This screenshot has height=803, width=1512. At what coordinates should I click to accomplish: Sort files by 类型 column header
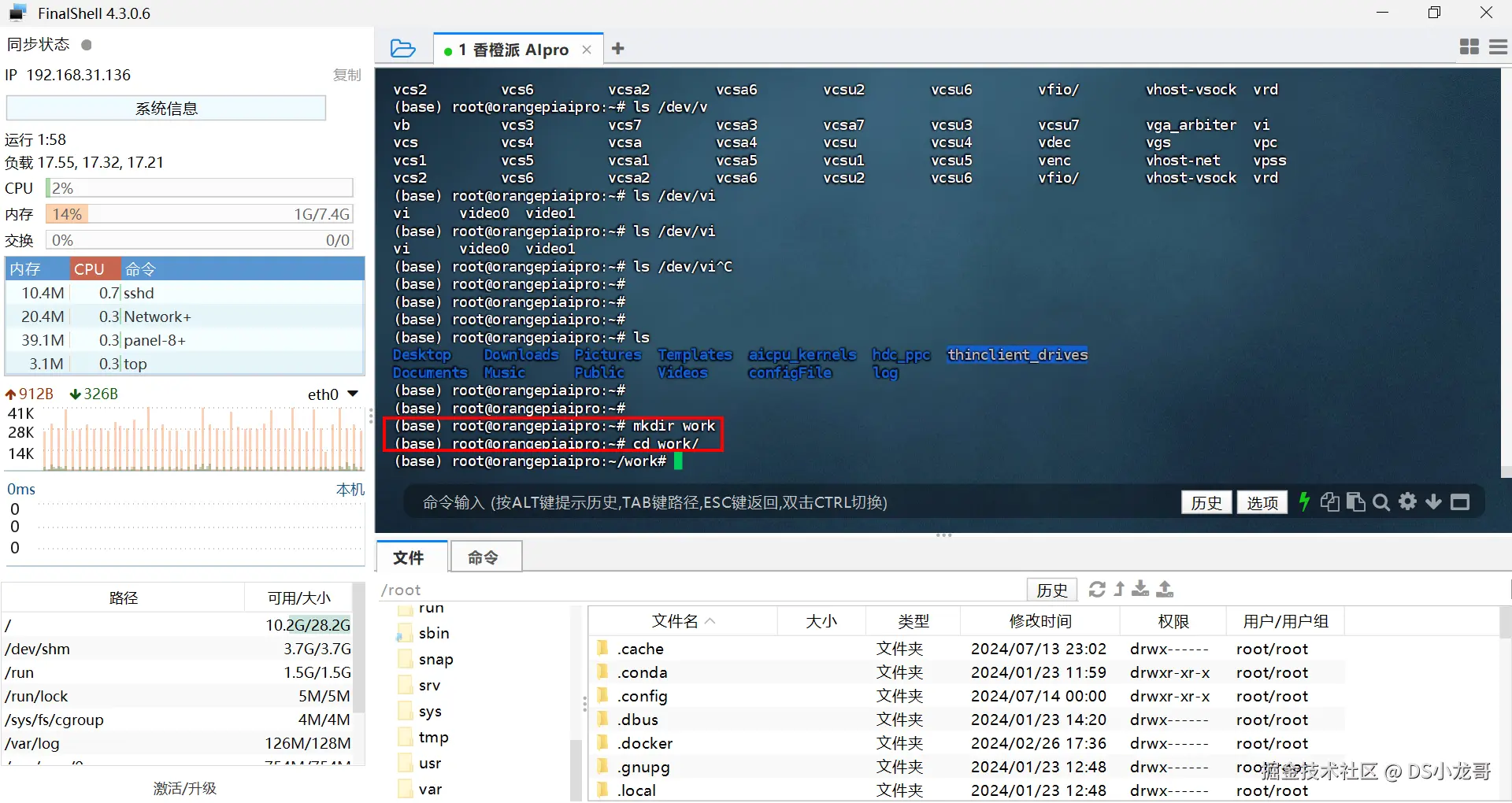pos(913,621)
